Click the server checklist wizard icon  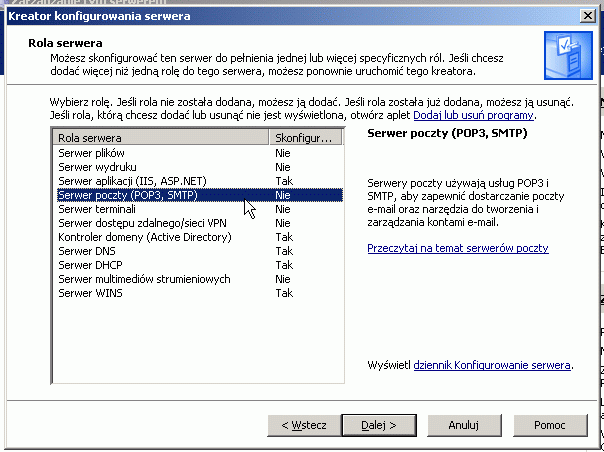pos(568,55)
